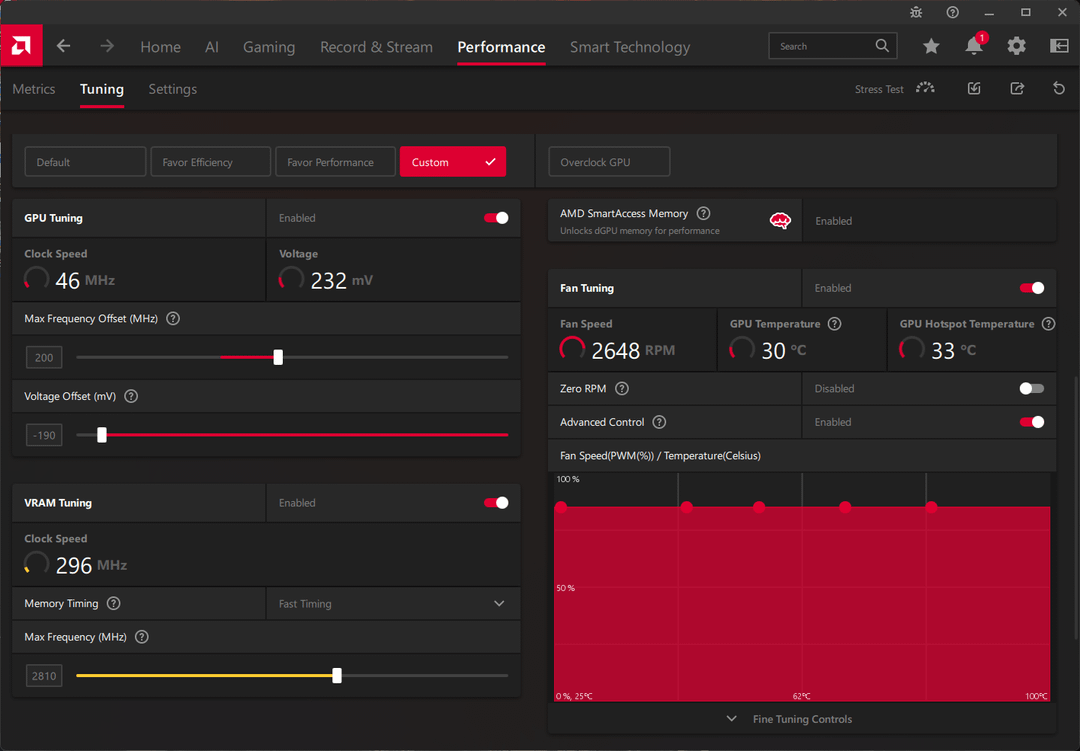
Task: Open the Gaming menu
Action: (x=269, y=47)
